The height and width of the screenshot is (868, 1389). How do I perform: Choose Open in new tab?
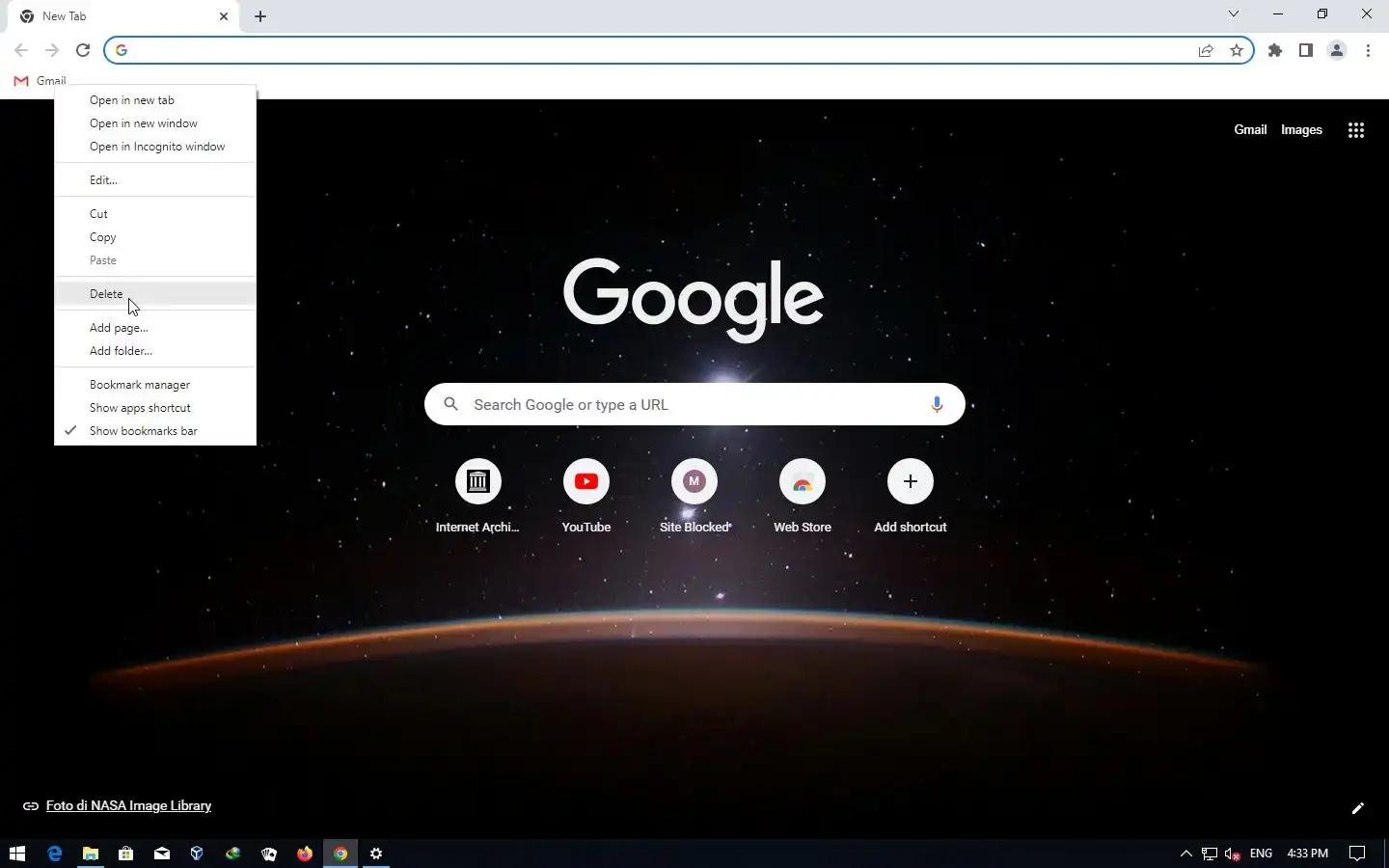click(x=155, y=100)
